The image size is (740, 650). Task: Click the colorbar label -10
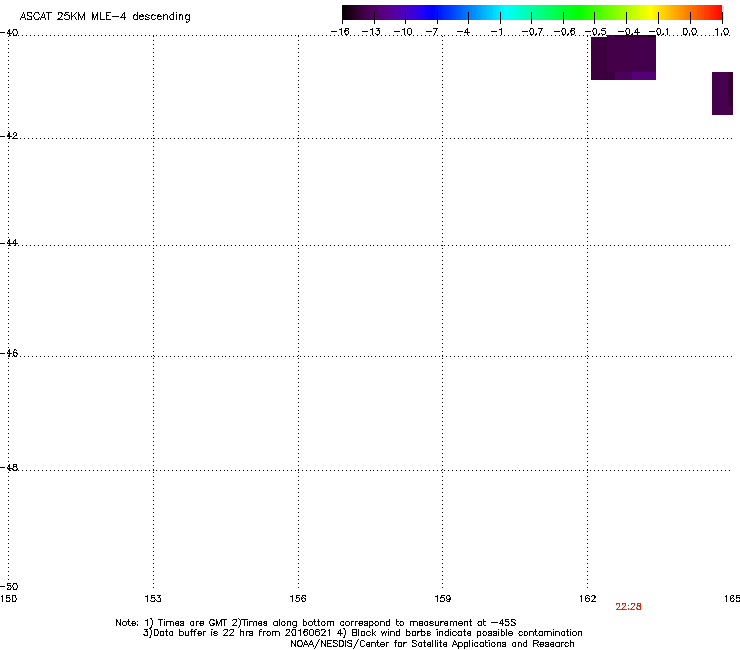(x=403, y=32)
